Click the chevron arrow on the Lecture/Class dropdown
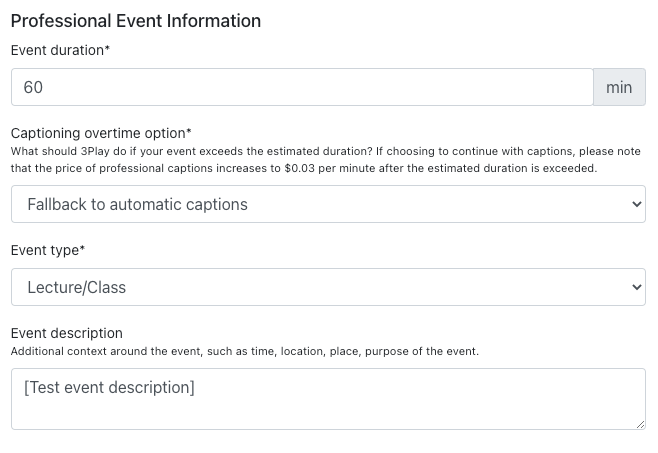Image resolution: width=658 pixels, height=453 pixels. pyautogui.click(x=637, y=287)
